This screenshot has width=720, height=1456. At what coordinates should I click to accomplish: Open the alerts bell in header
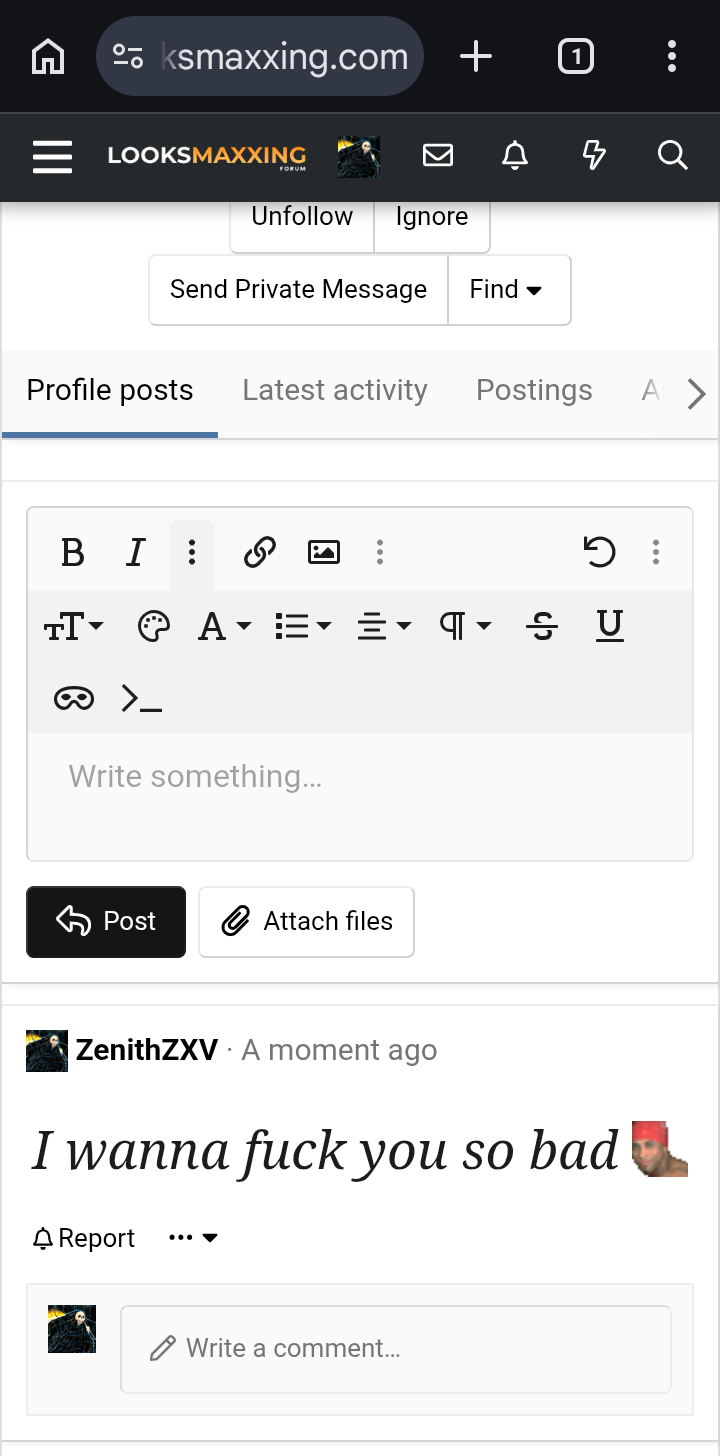(x=515, y=156)
